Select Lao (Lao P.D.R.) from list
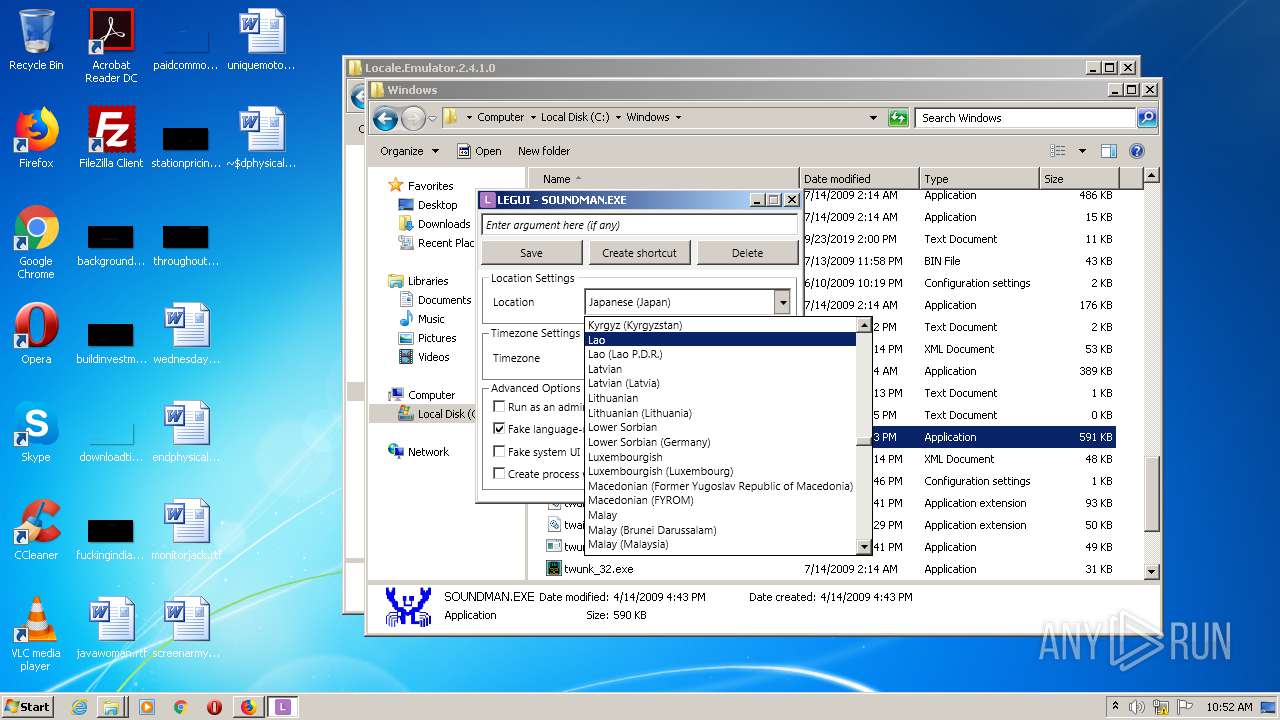Viewport: 1280px width, 720px height. coord(720,354)
